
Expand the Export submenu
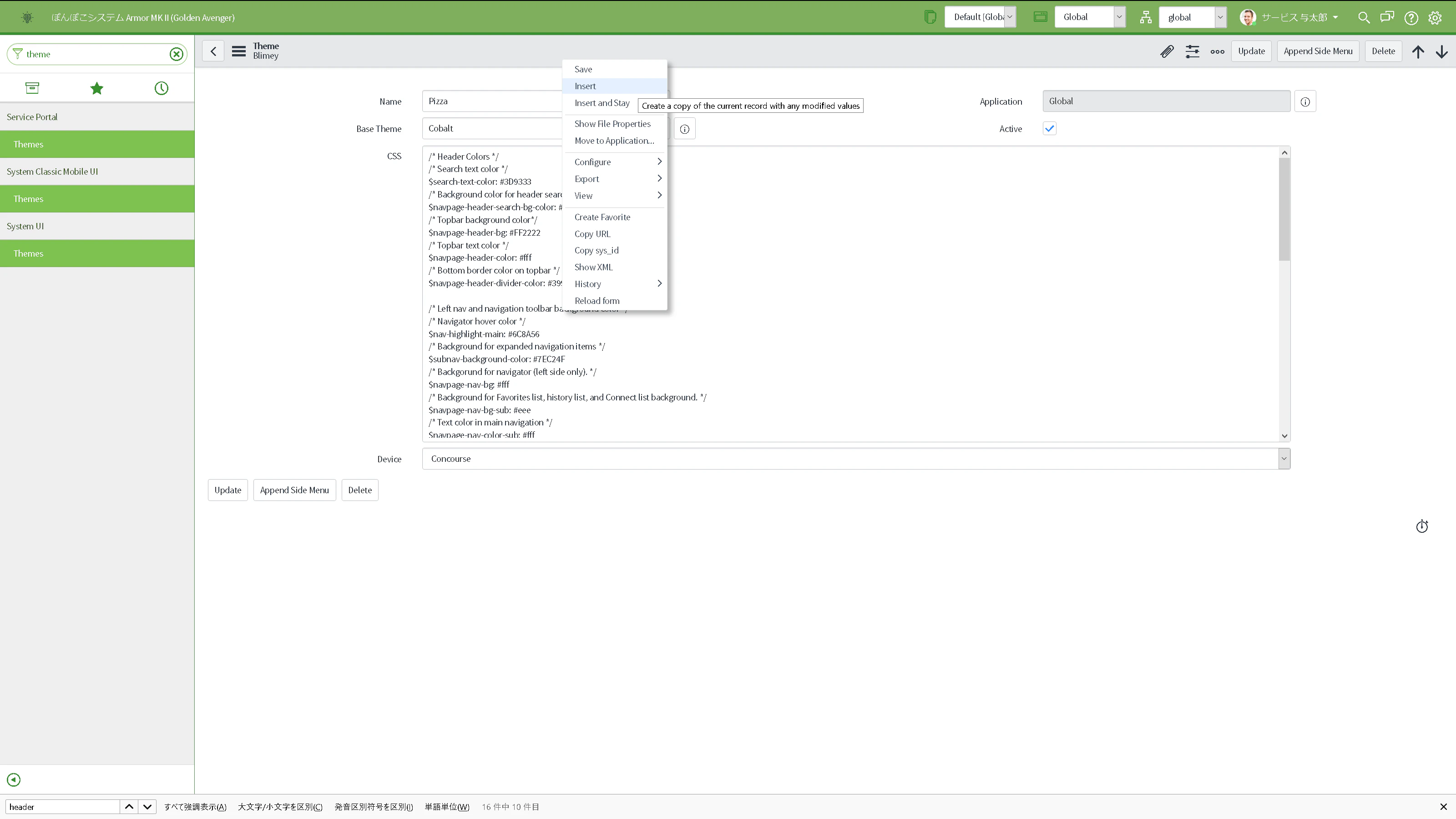[614, 179]
